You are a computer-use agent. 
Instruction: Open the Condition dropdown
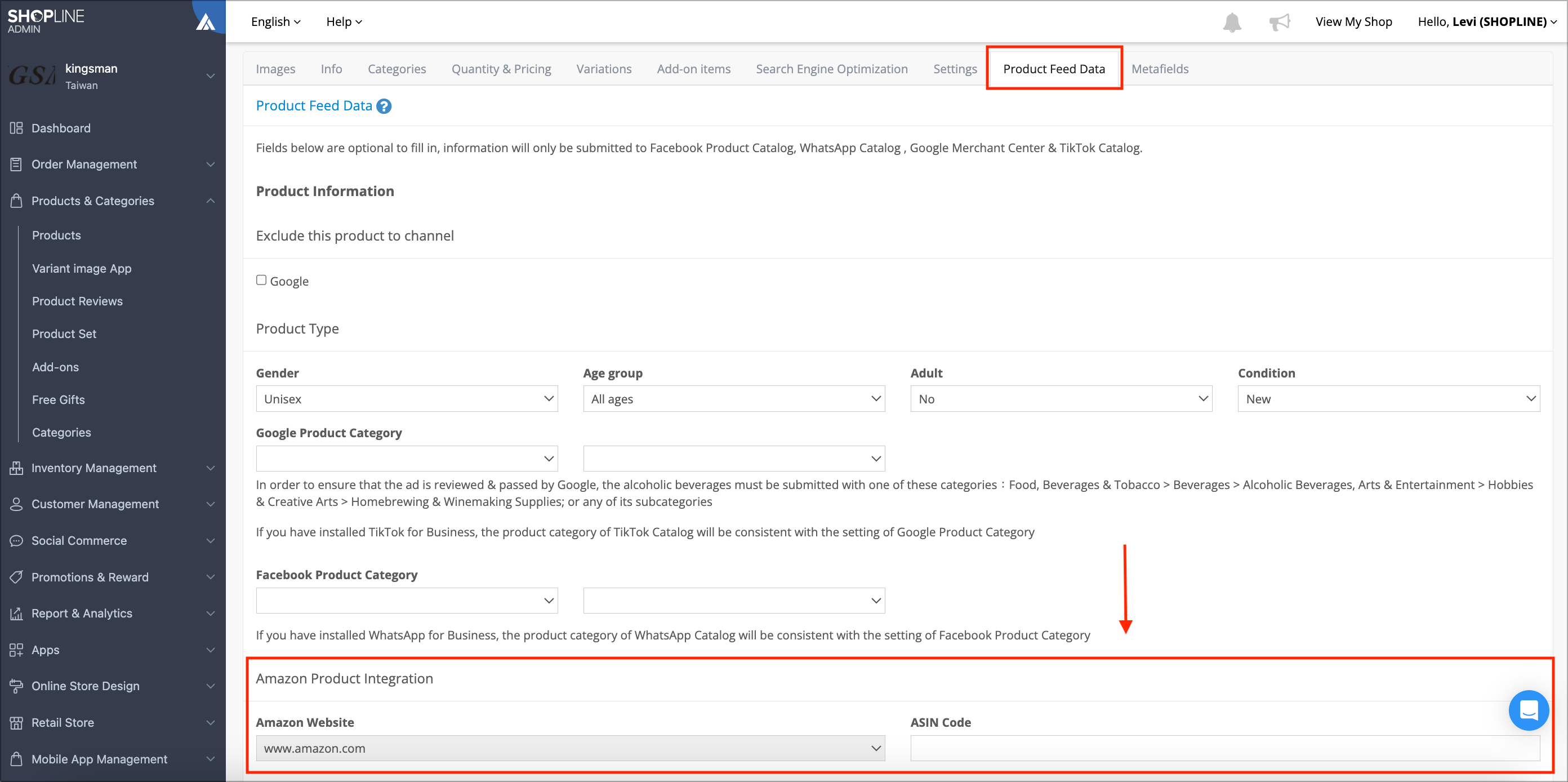point(1388,399)
